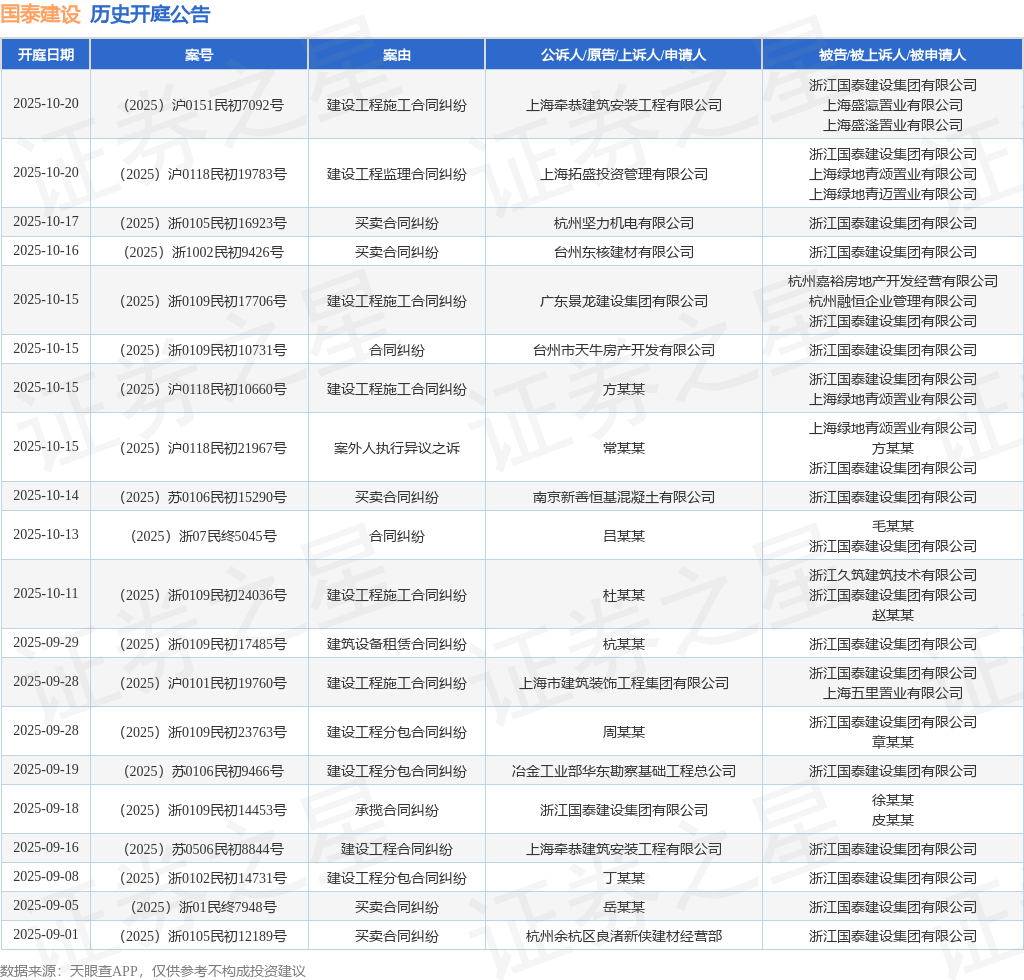1024x980 pixels.
Task: Click plaintiff 岳某某
Action: (x=624, y=907)
